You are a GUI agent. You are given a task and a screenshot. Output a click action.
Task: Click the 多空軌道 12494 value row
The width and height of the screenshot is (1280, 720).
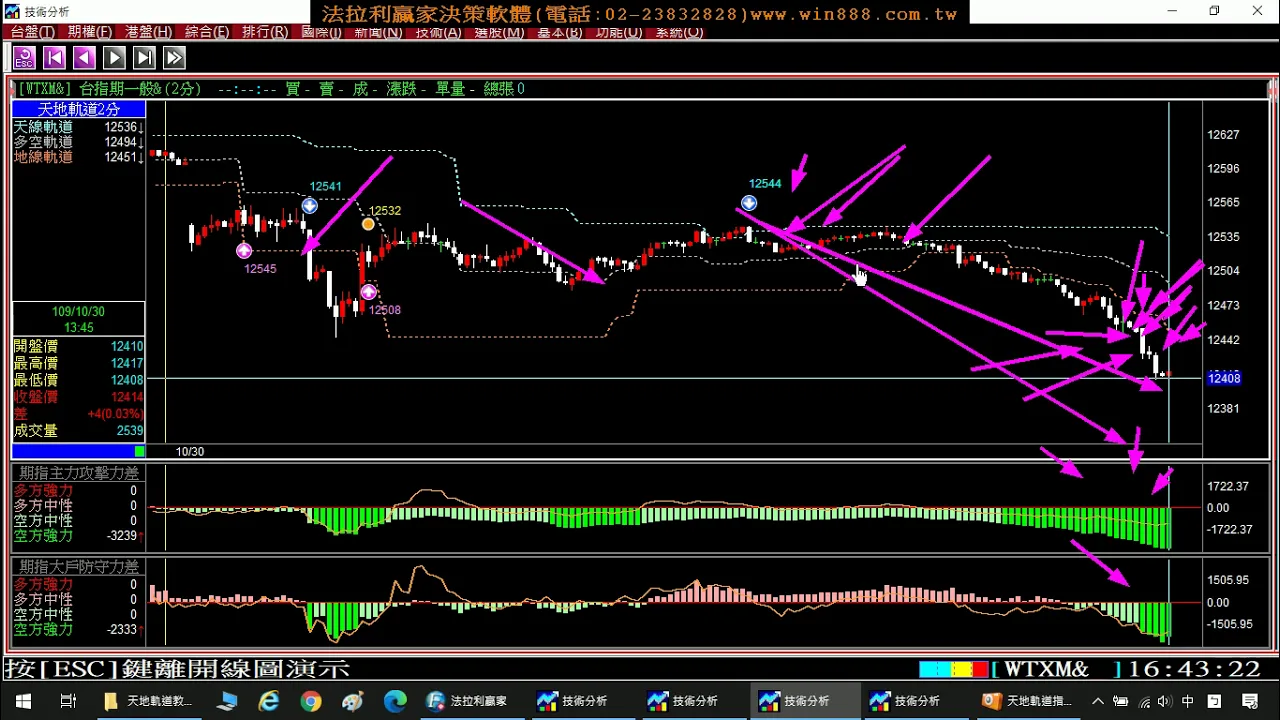click(79, 142)
